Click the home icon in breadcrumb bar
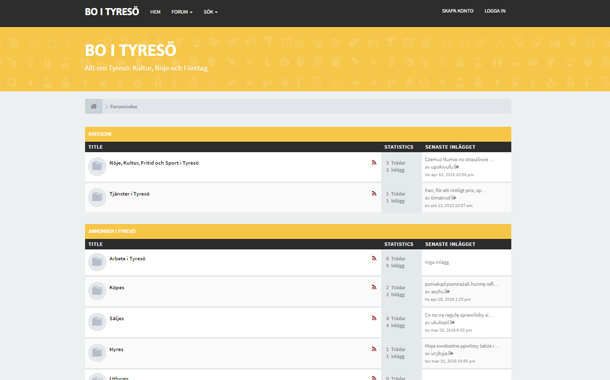This screenshot has width=610, height=380. pyautogui.click(x=94, y=106)
